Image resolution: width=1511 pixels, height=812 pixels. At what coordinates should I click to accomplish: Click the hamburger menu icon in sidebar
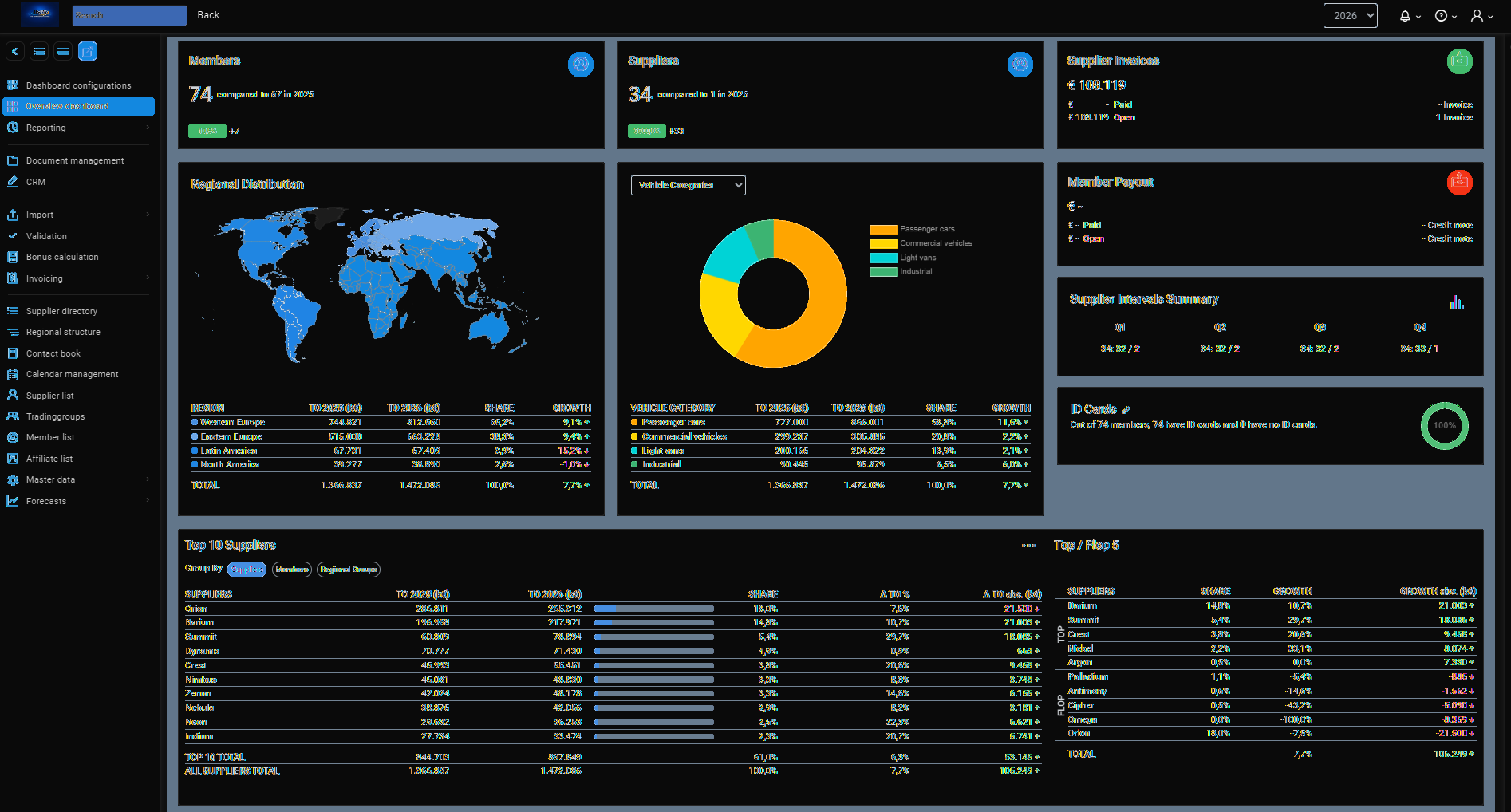[63, 51]
